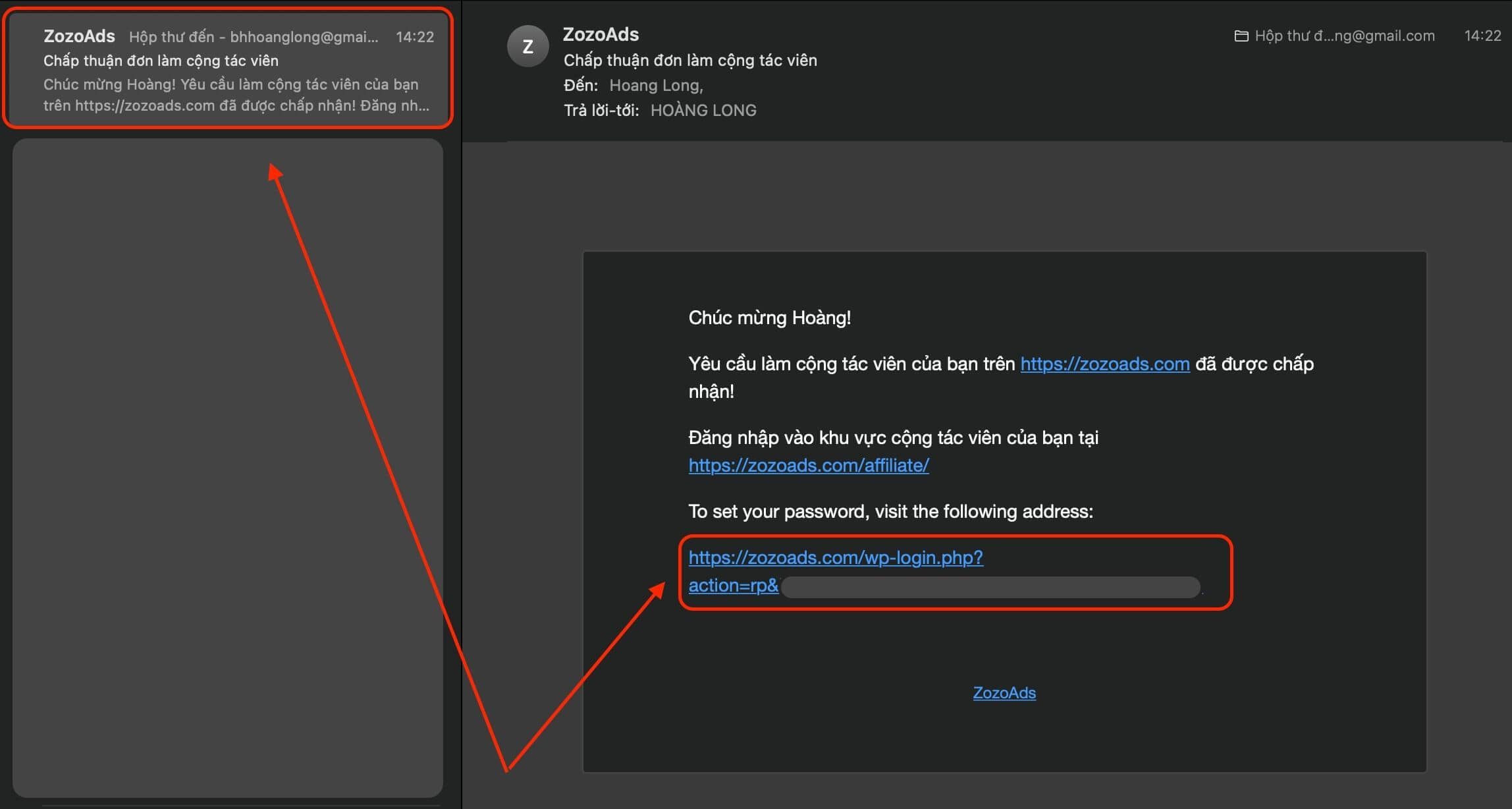
Task: Click the ZozoAds sender avatar icon
Action: click(527, 46)
